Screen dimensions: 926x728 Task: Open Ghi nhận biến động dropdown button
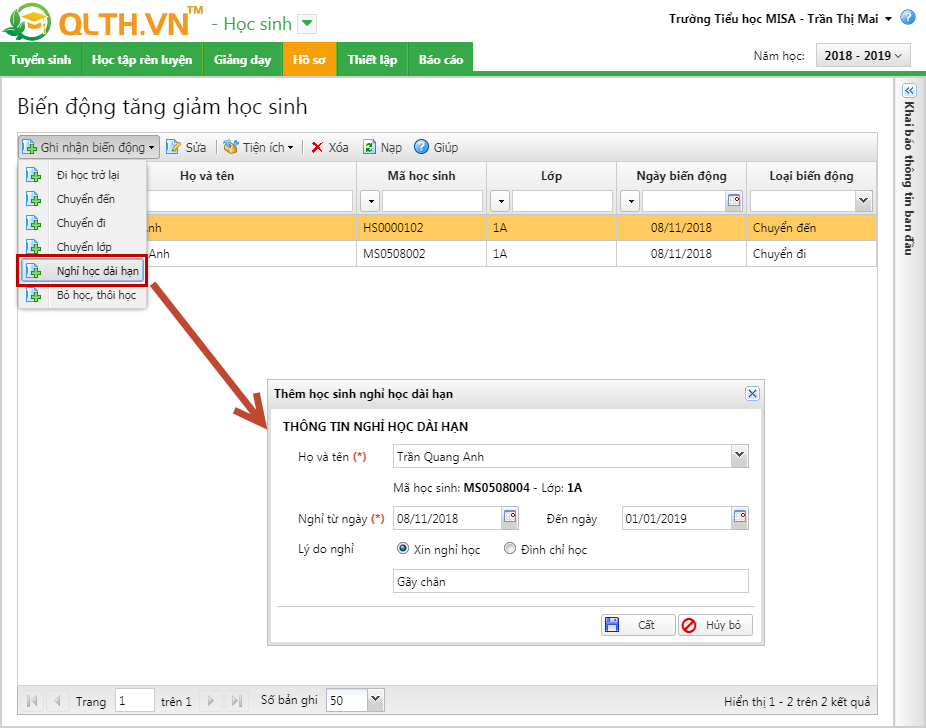coord(89,147)
